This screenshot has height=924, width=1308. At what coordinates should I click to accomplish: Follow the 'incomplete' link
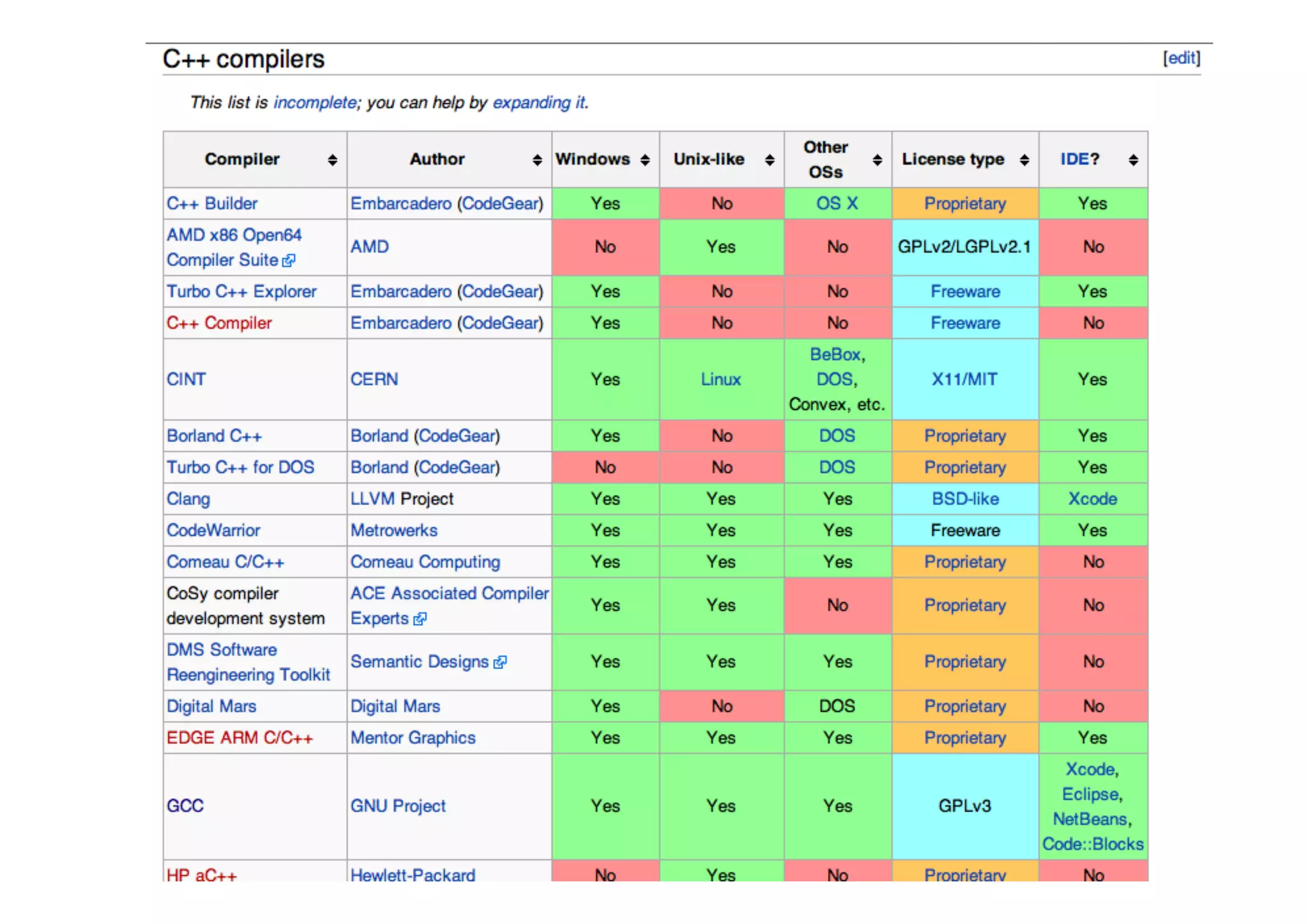pyautogui.click(x=314, y=102)
